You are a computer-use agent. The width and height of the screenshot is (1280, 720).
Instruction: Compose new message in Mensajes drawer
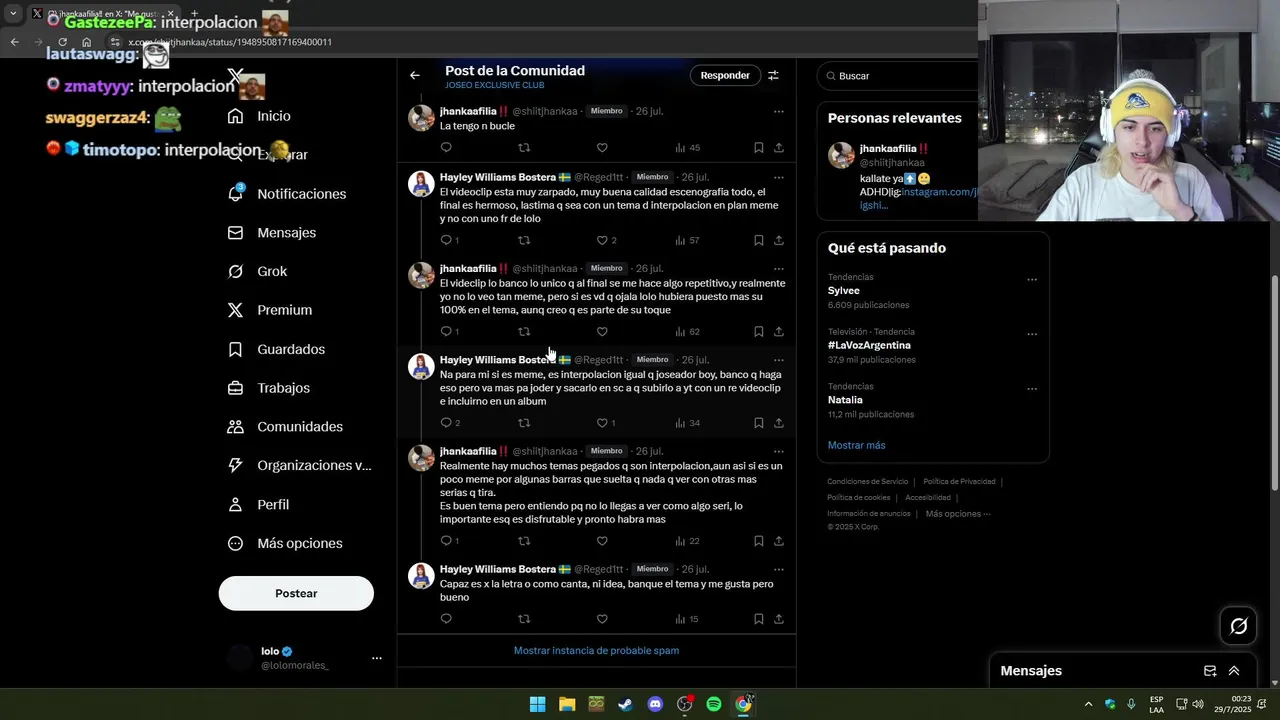click(x=1210, y=671)
